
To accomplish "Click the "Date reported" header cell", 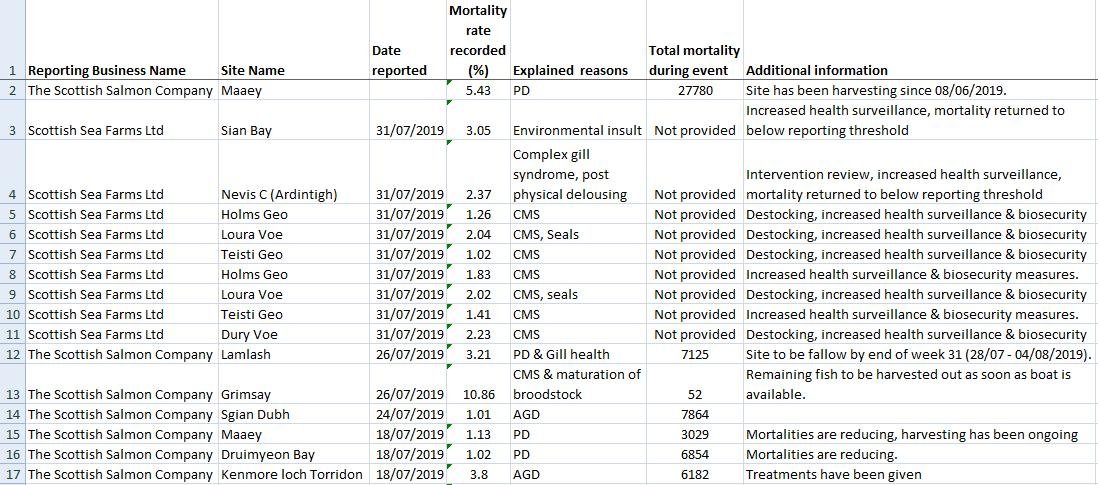I will [399, 60].
